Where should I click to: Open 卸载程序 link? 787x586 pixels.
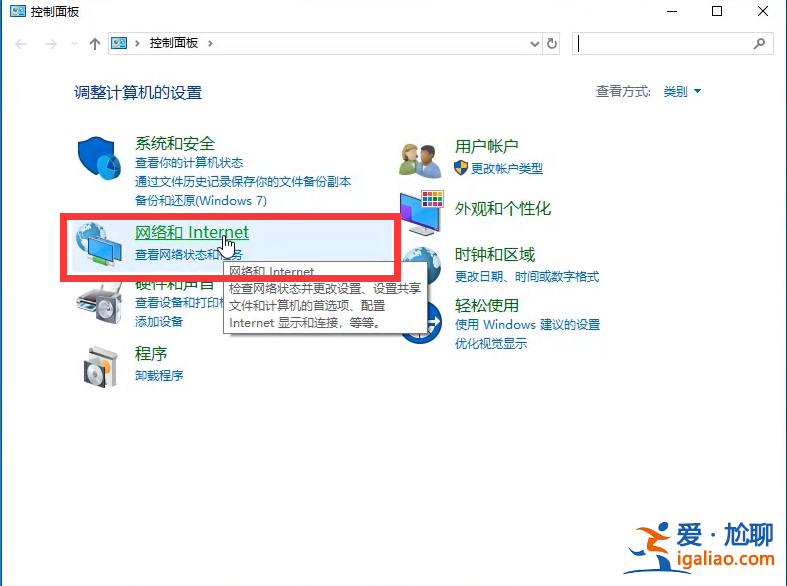point(159,375)
